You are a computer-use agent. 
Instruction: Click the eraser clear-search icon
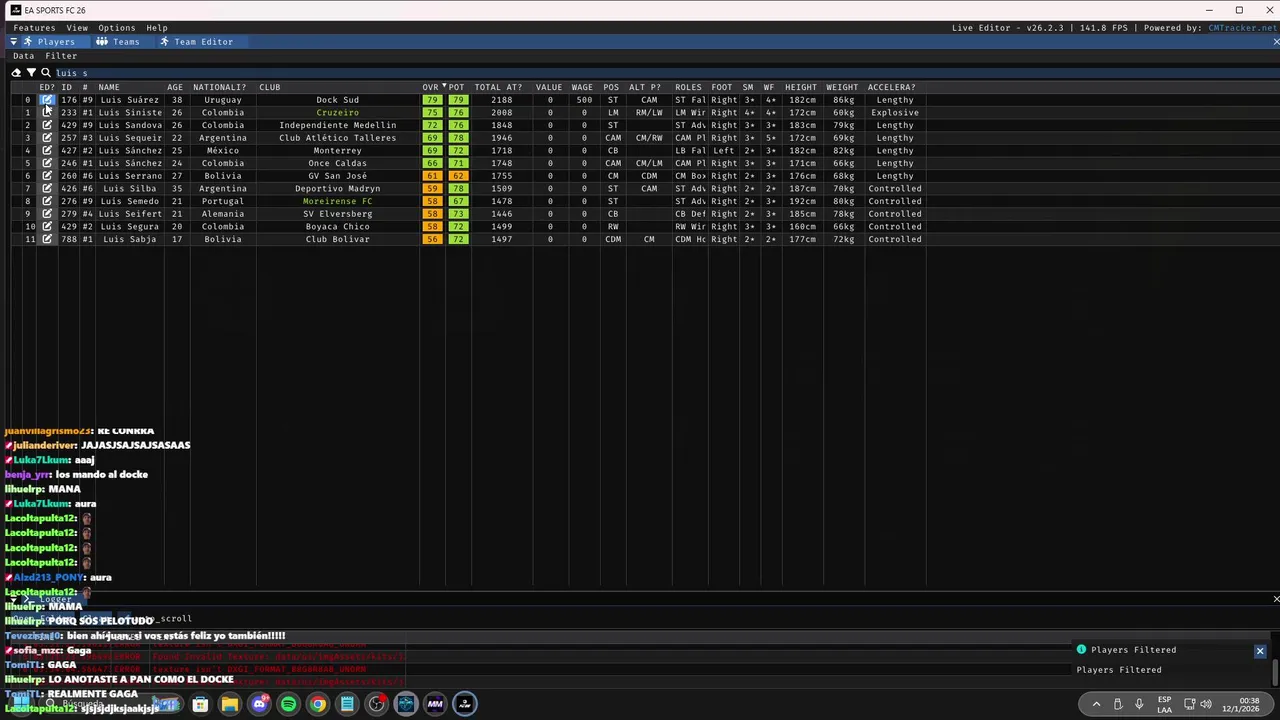pyautogui.click(x=16, y=73)
